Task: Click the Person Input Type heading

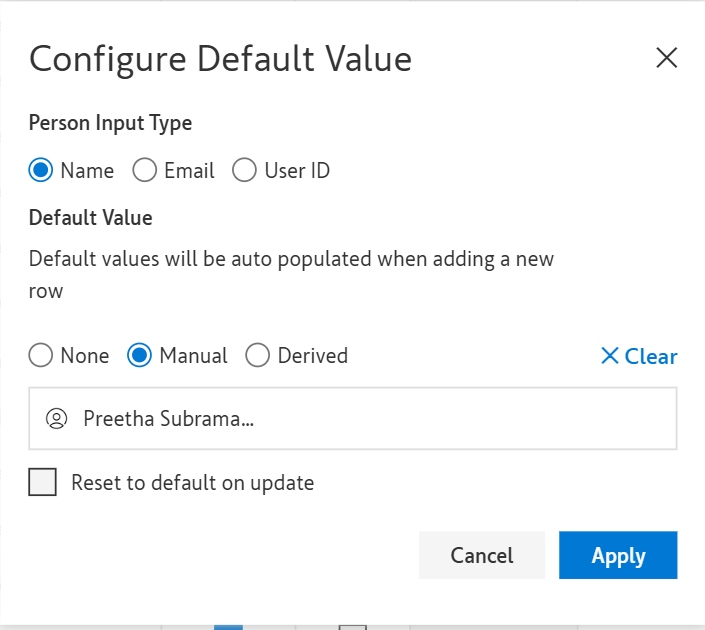Action: [x=110, y=123]
